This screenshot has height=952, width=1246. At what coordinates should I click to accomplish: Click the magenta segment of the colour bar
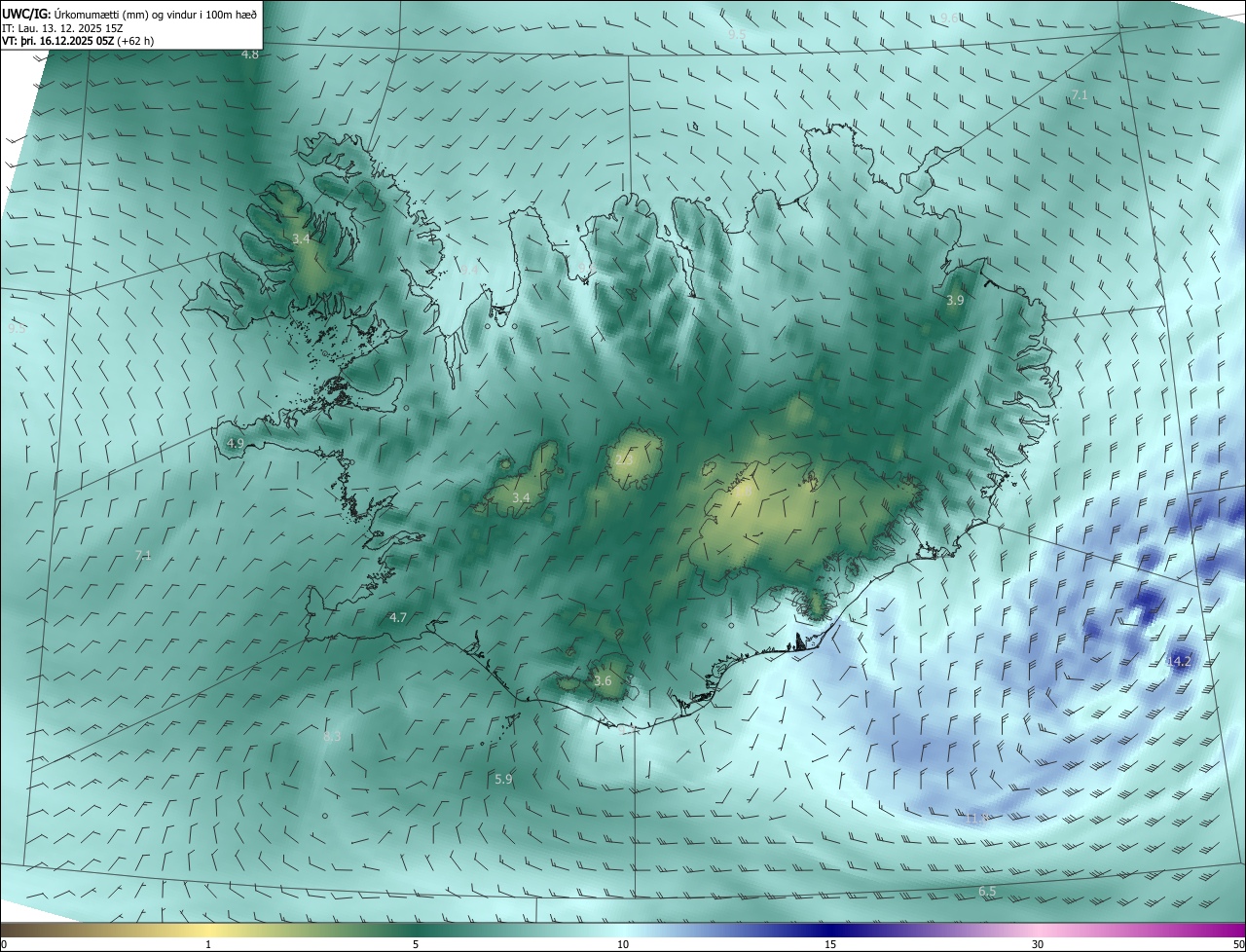(x=1207, y=930)
